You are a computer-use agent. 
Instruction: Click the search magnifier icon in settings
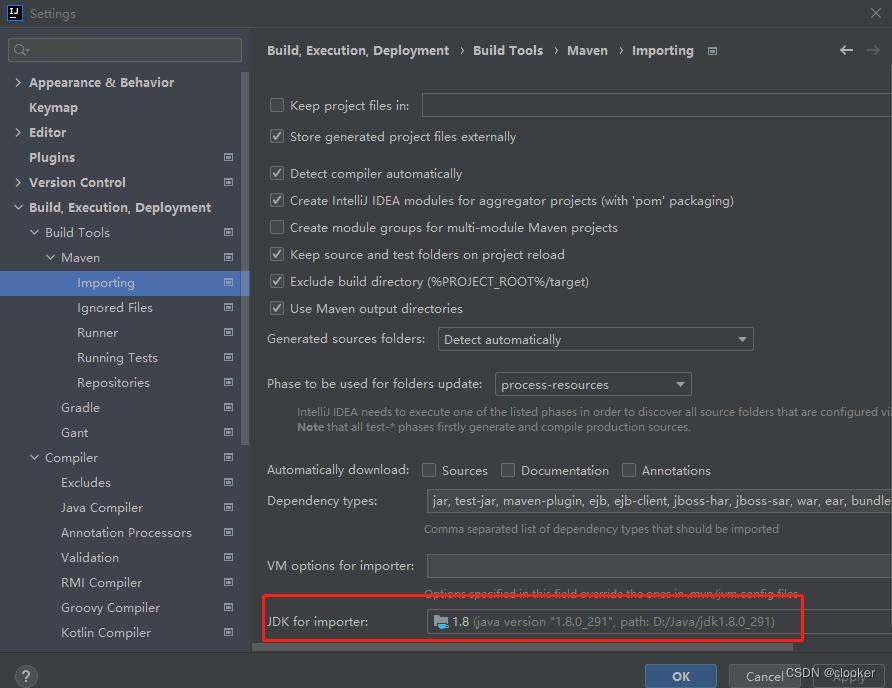[21, 50]
